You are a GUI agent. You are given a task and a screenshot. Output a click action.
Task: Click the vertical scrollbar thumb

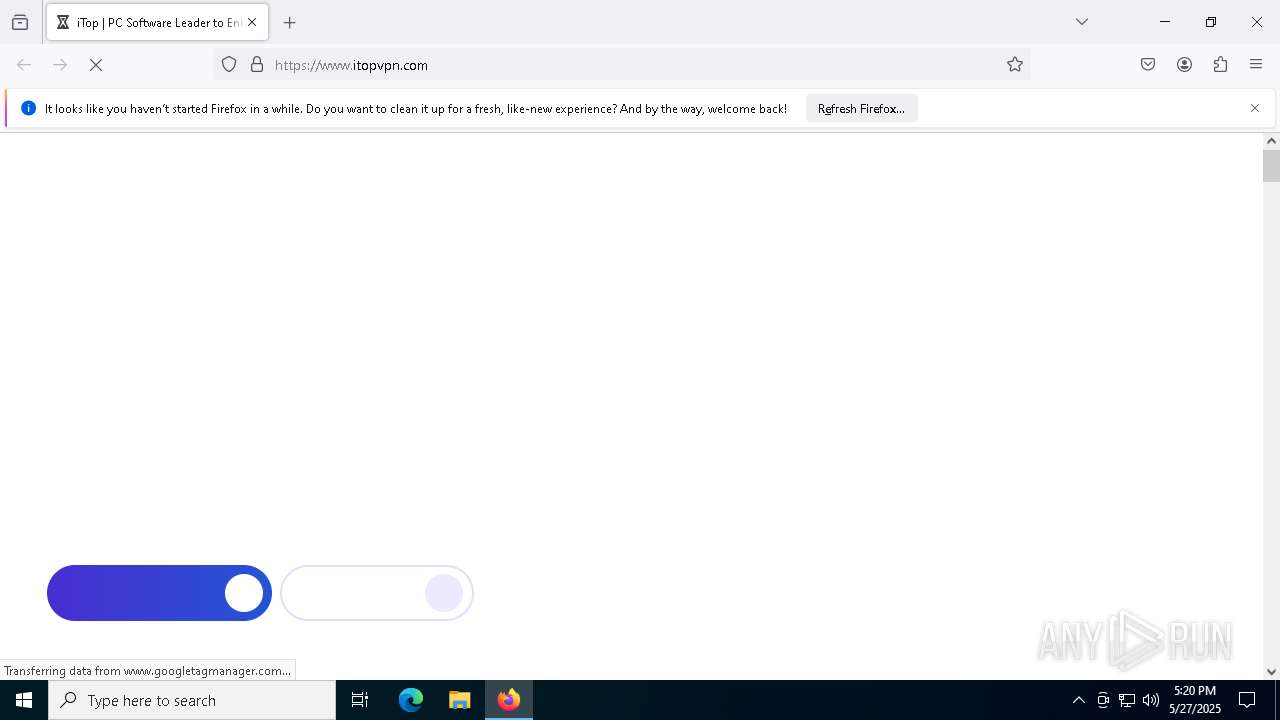click(1271, 166)
